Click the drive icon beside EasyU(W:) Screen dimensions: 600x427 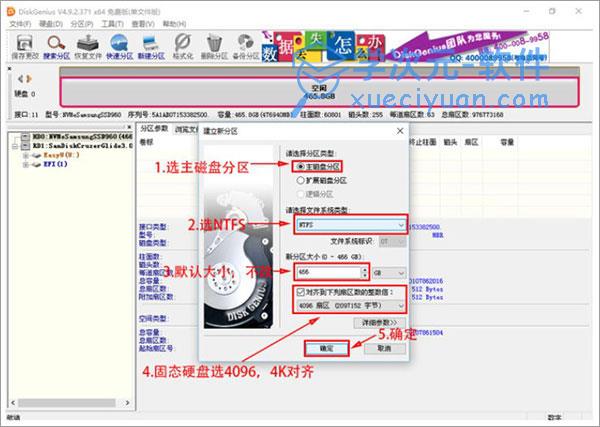[x=36, y=155]
